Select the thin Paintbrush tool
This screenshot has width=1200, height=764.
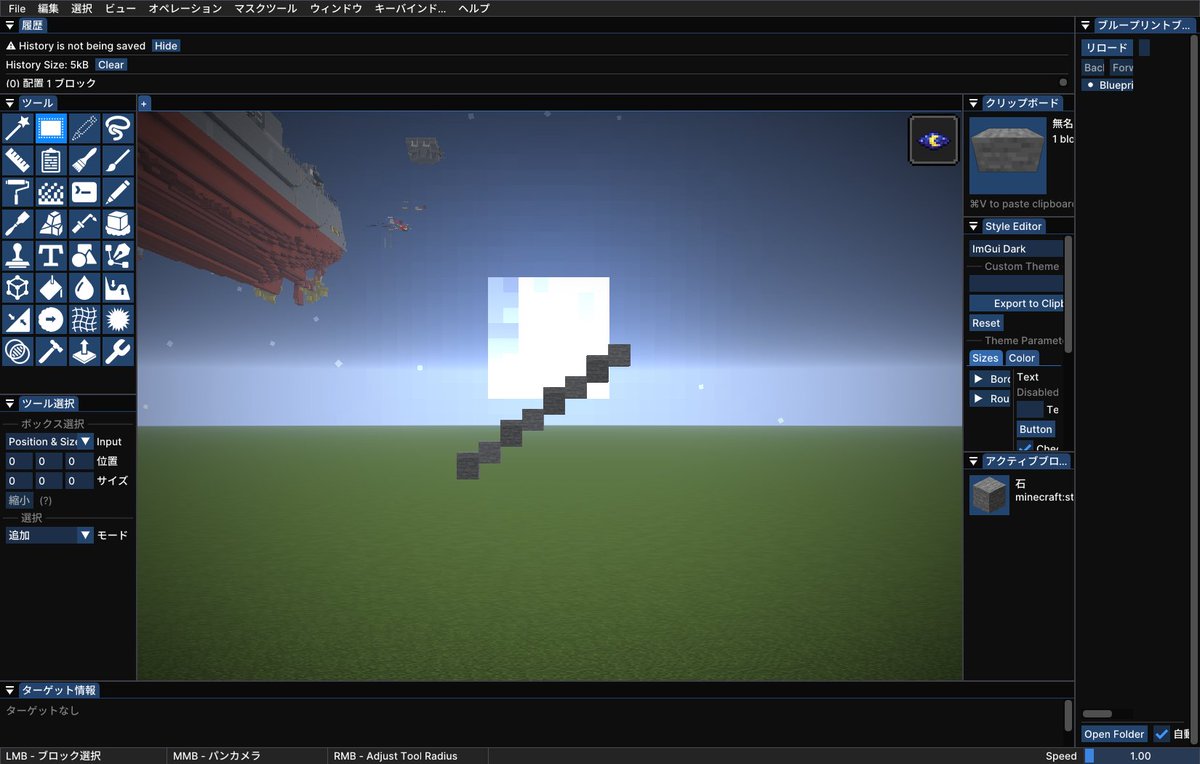(117, 160)
